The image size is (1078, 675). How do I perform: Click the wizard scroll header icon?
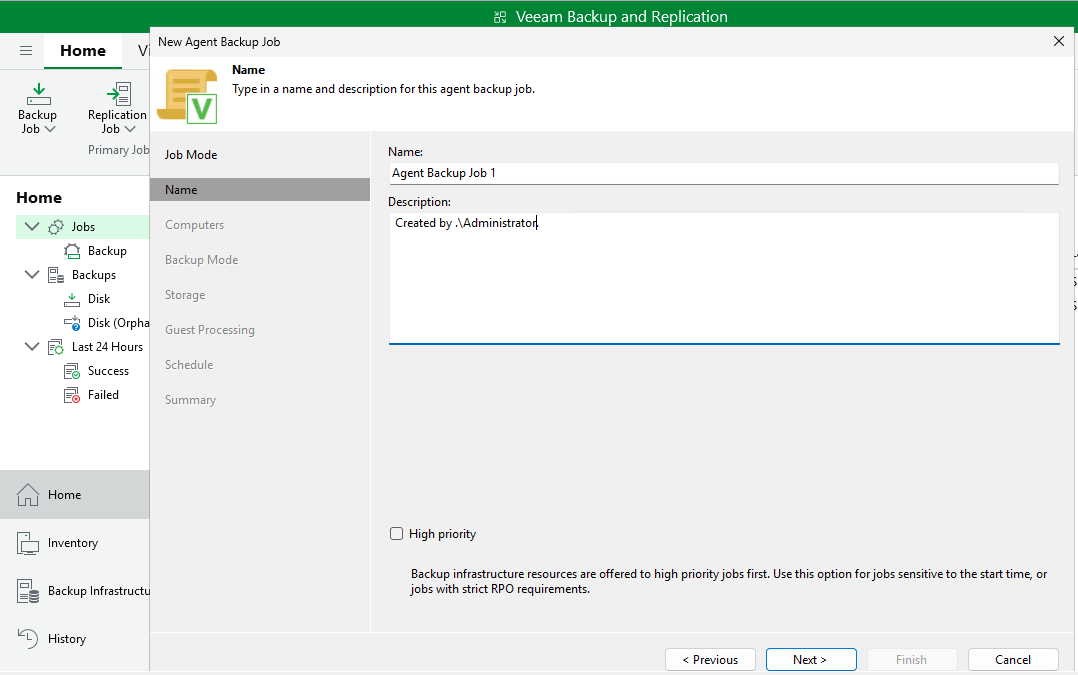click(x=188, y=96)
